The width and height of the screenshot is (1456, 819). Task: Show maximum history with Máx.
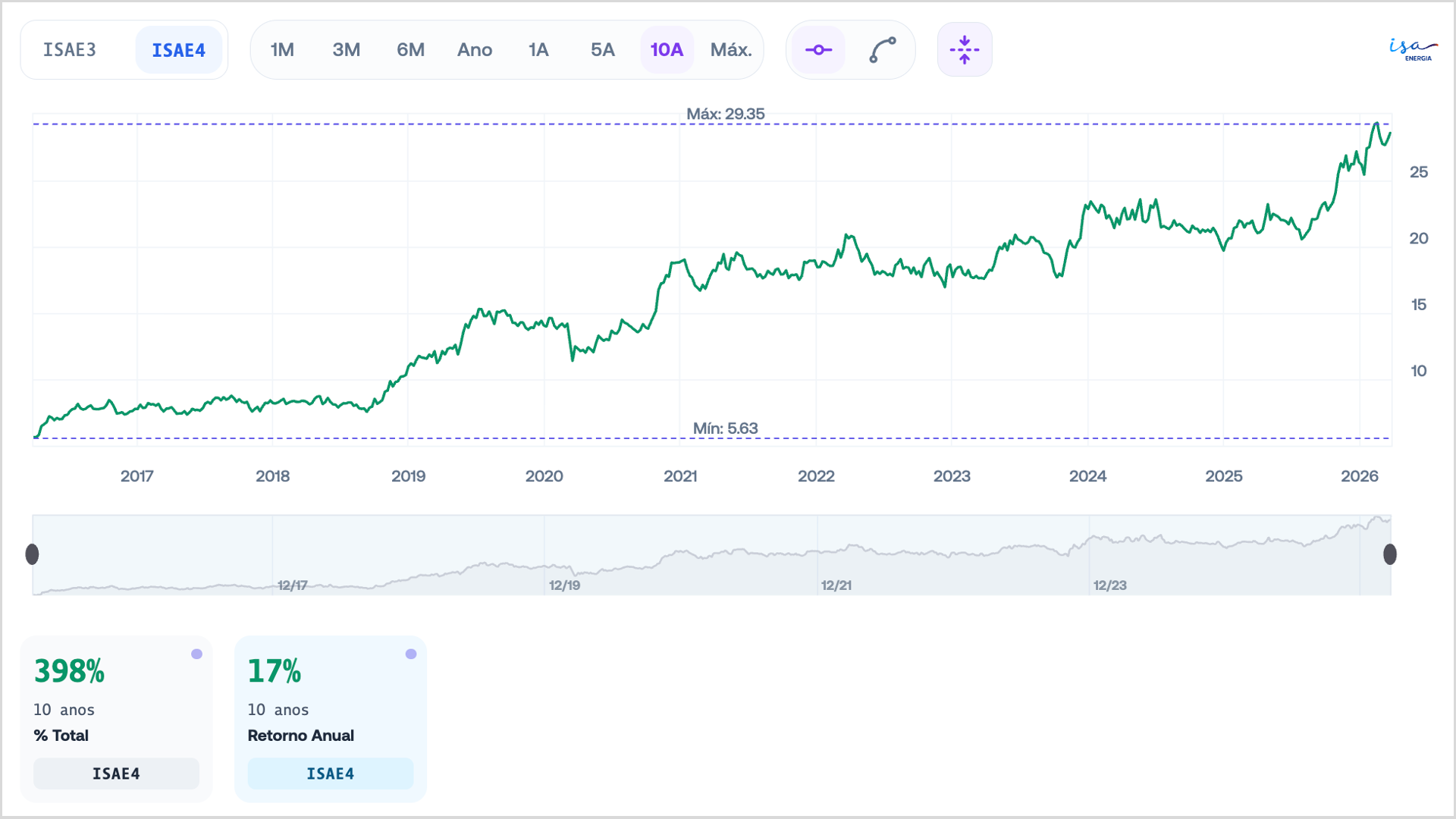(731, 50)
